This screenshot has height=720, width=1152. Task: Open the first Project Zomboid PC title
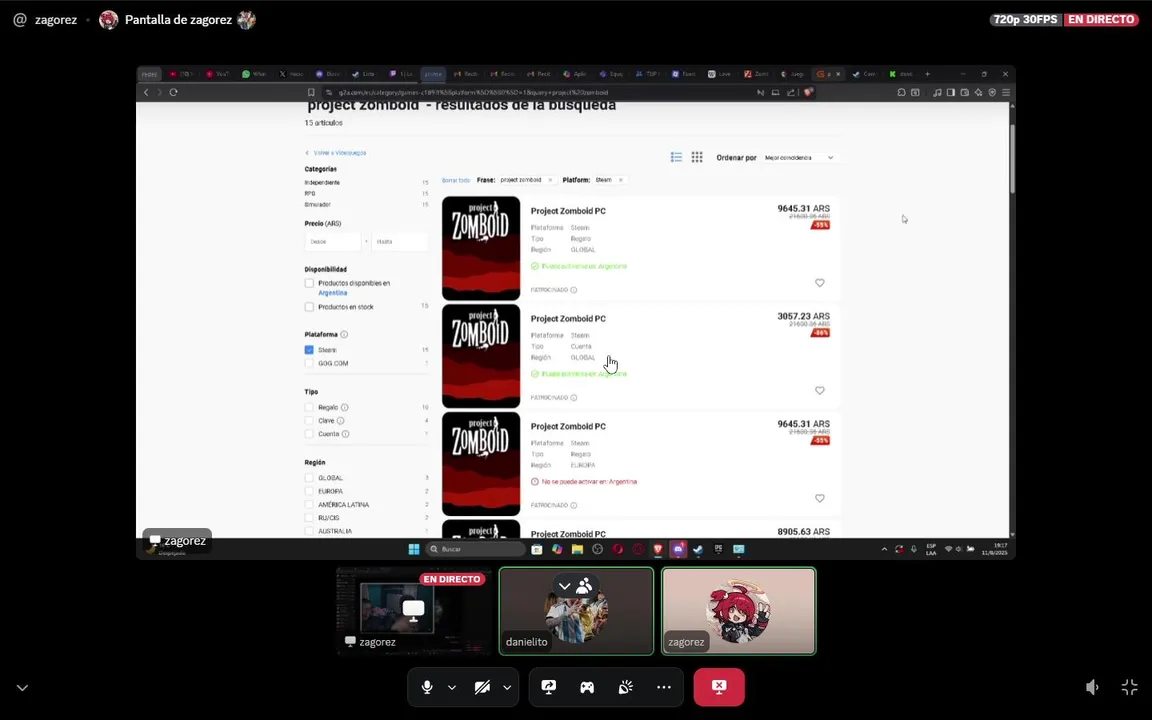568,211
